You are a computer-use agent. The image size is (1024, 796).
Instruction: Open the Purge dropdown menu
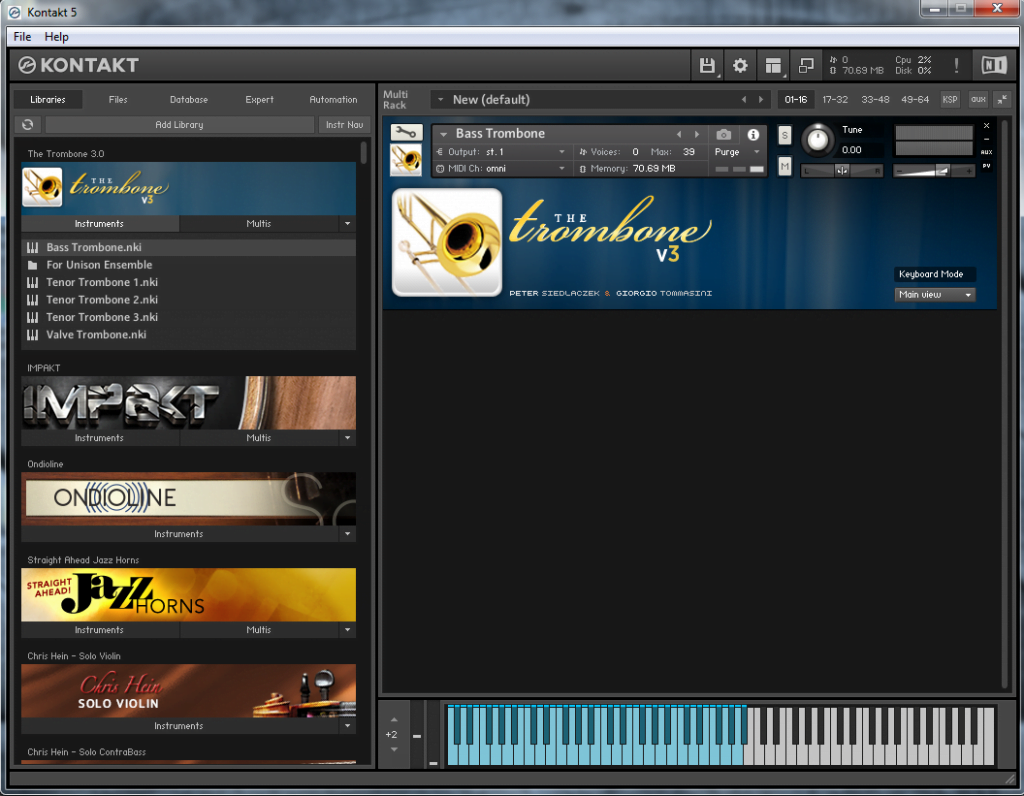737,151
